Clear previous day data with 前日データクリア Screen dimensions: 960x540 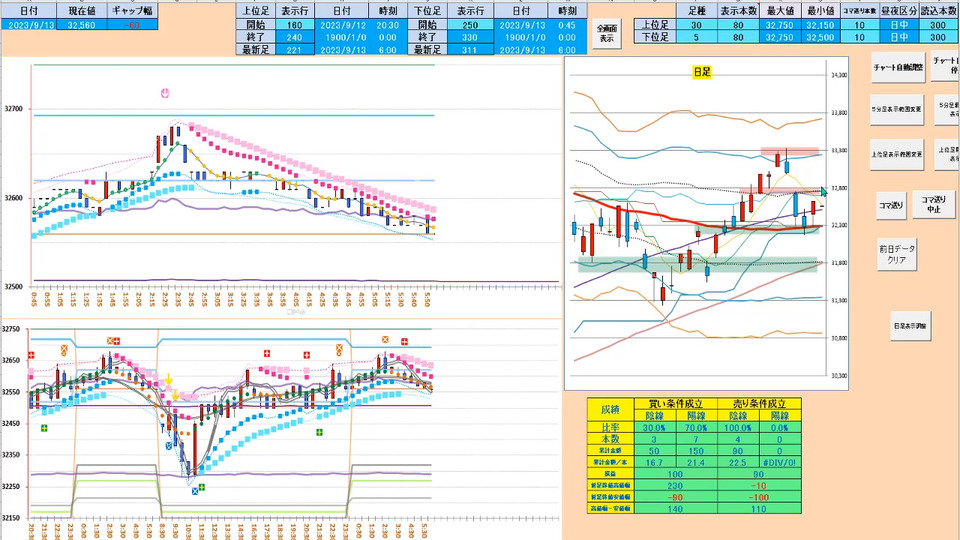pyautogui.click(x=897, y=254)
